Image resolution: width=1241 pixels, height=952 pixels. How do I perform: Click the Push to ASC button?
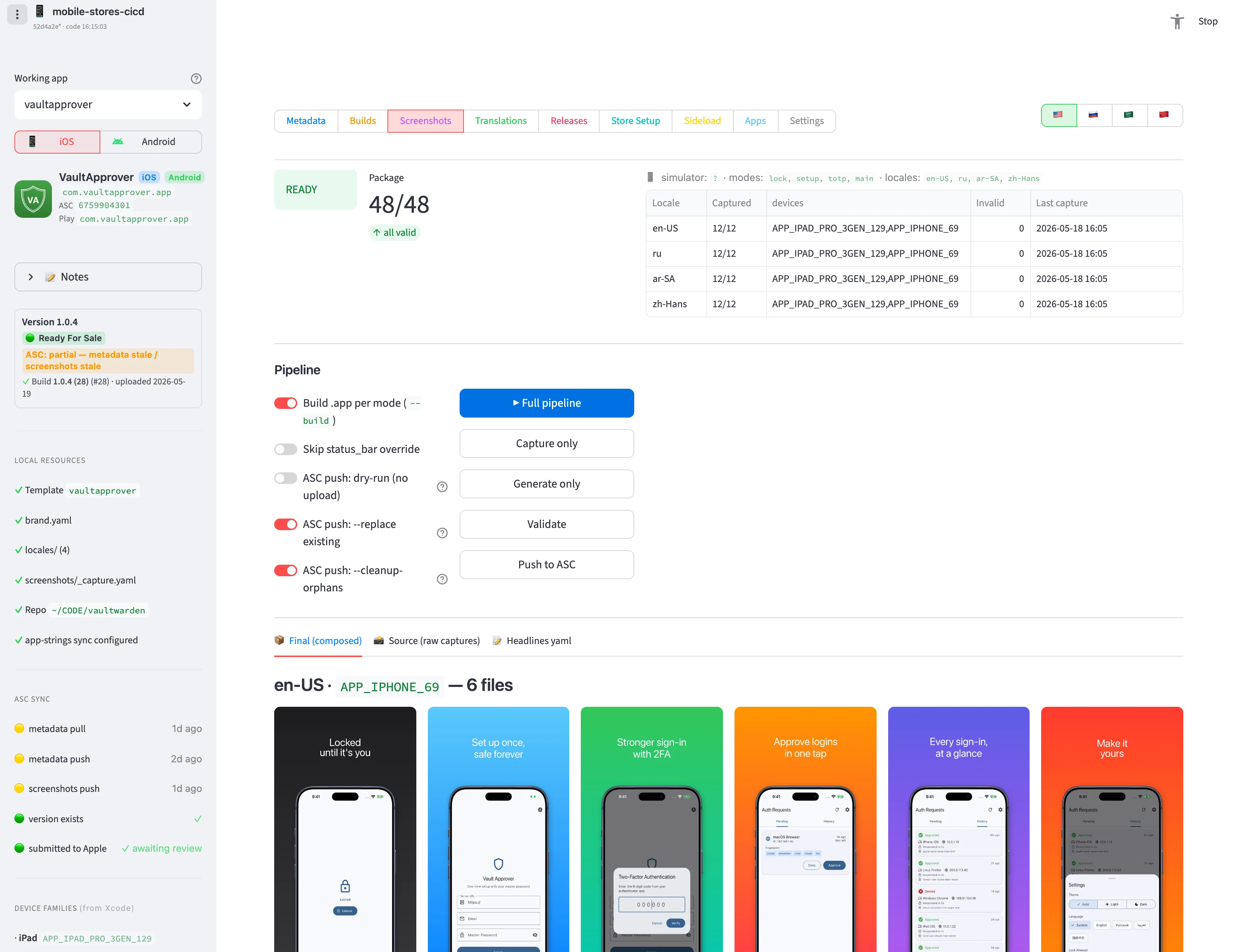click(x=547, y=564)
